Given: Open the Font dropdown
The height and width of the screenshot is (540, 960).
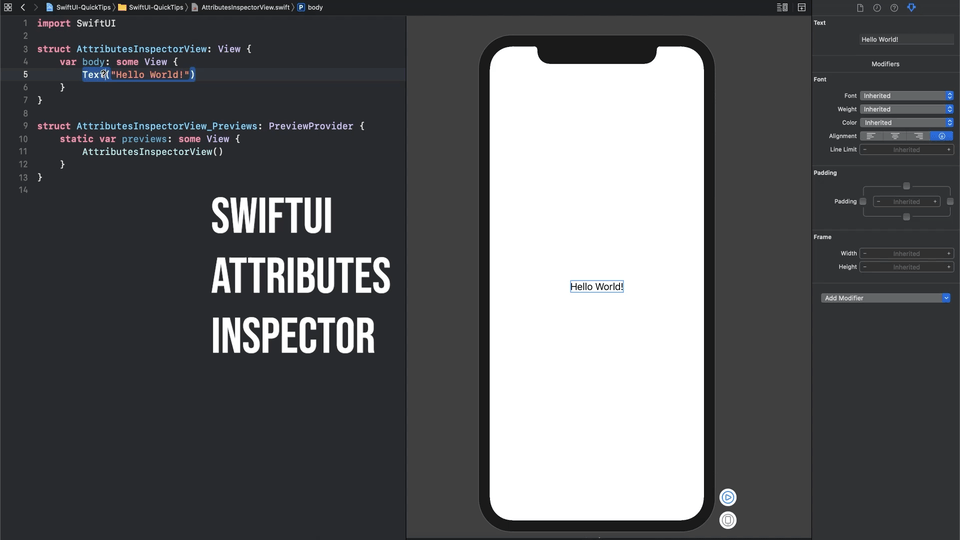Looking at the screenshot, I should 907,96.
